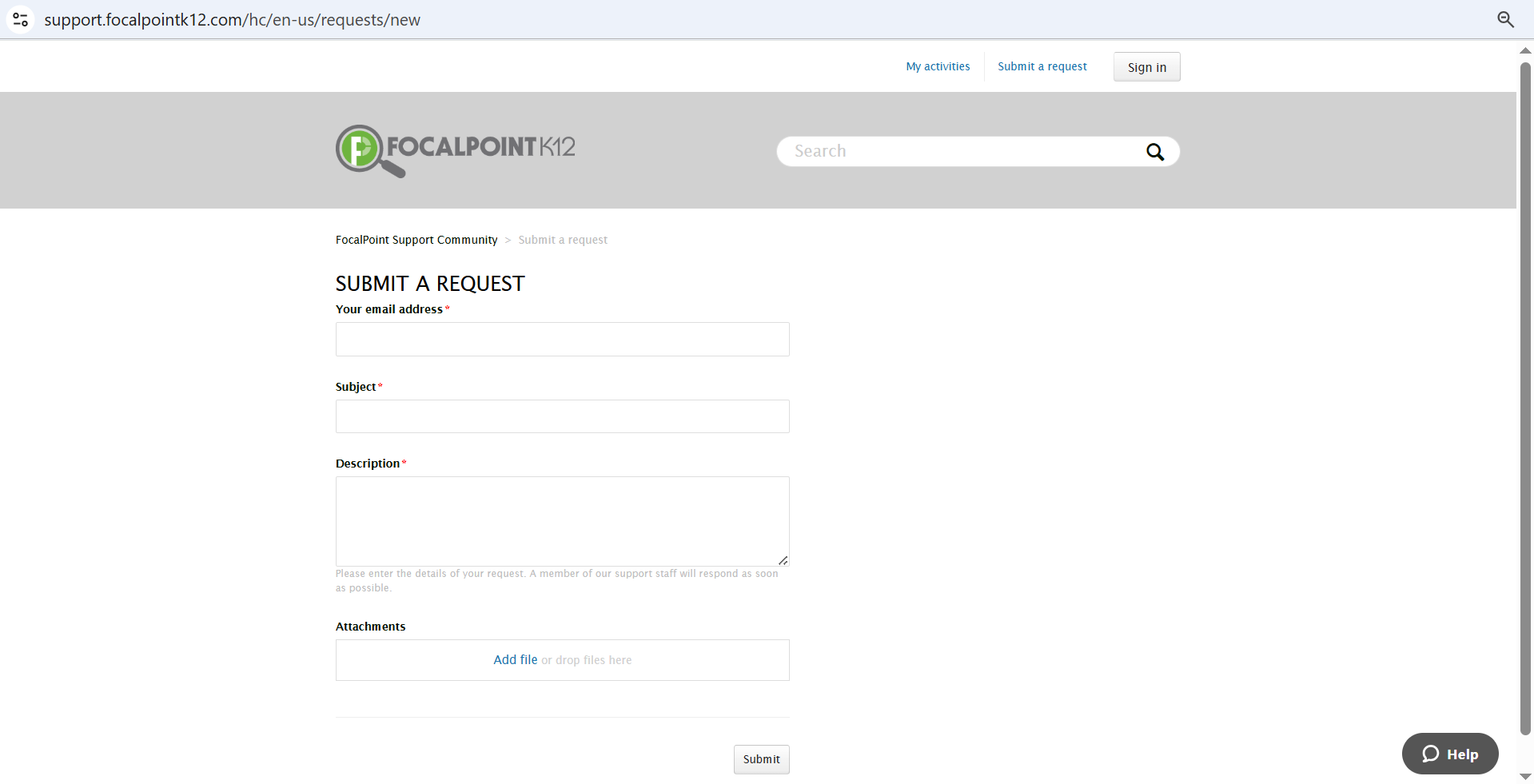The image size is (1534, 784).
Task: Click the SUBMIT A REQUEST heading
Action: [x=430, y=284]
